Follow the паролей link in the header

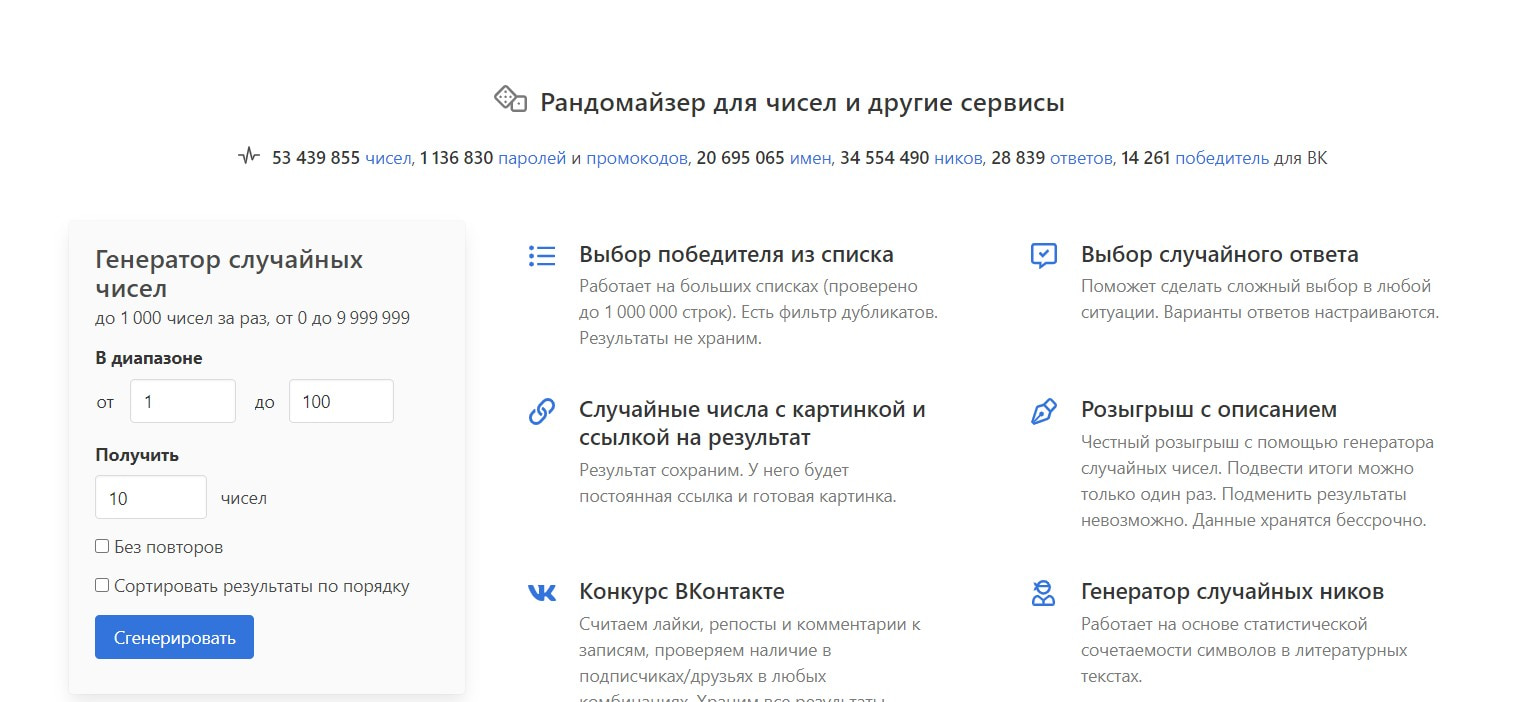(531, 157)
